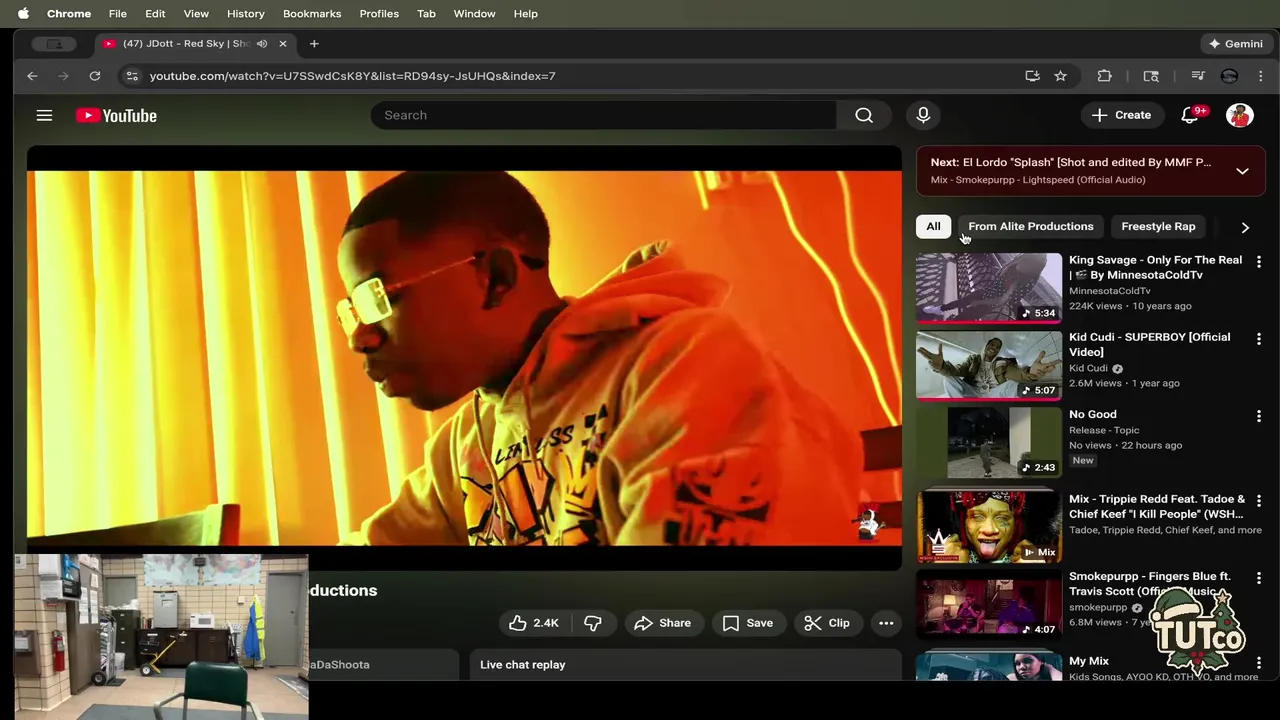The image size is (1280, 720).
Task: Open the Help menu
Action: pyautogui.click(x=526, y=14)
